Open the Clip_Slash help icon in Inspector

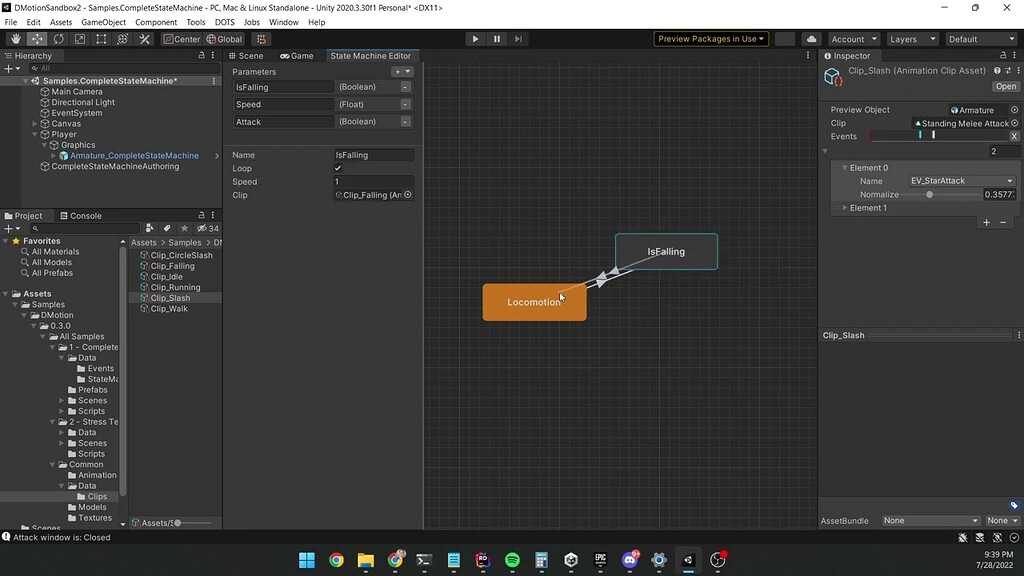click(996, 70)
